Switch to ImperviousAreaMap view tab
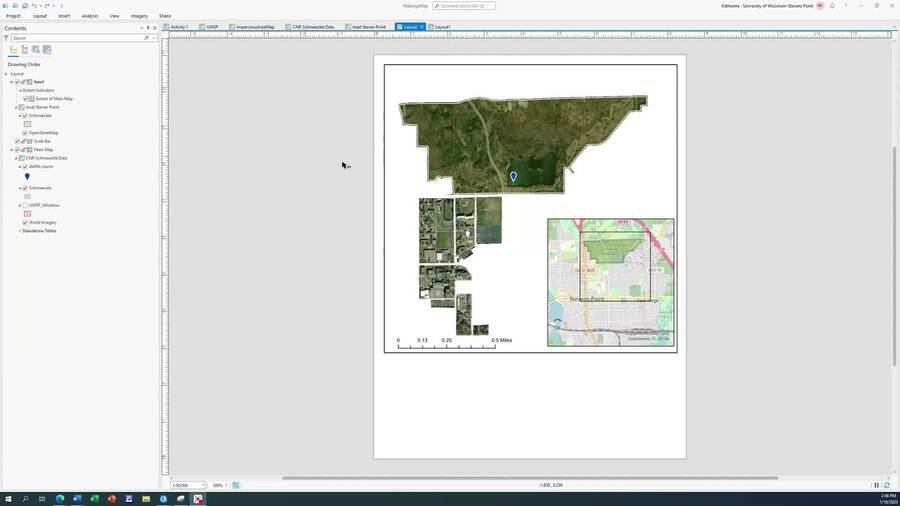Viewport: 900px width, 506px height. 252,27
